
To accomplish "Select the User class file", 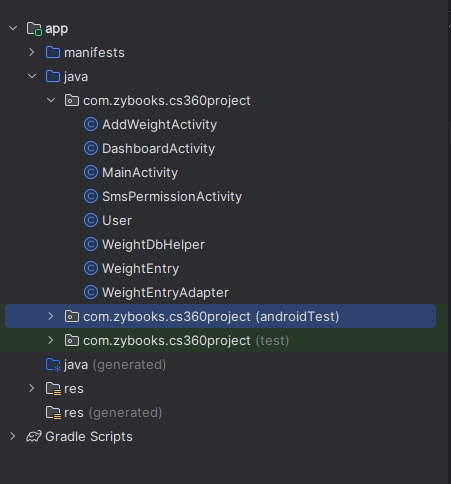I will pos(117,221).
